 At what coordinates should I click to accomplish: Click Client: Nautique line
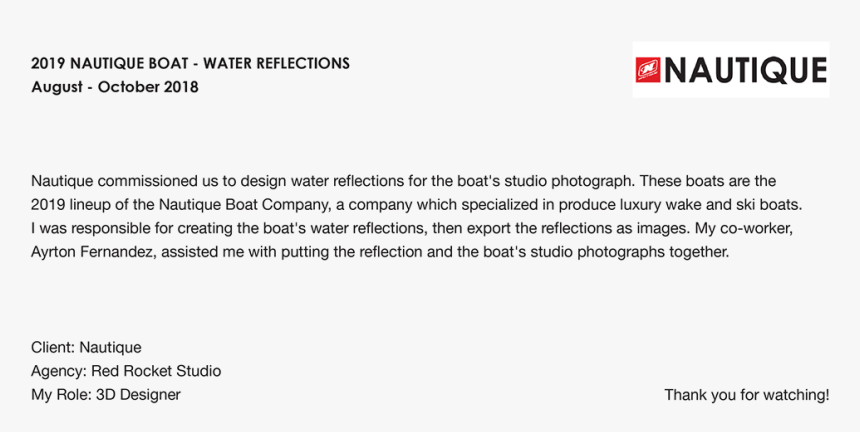tap(86, 347)
